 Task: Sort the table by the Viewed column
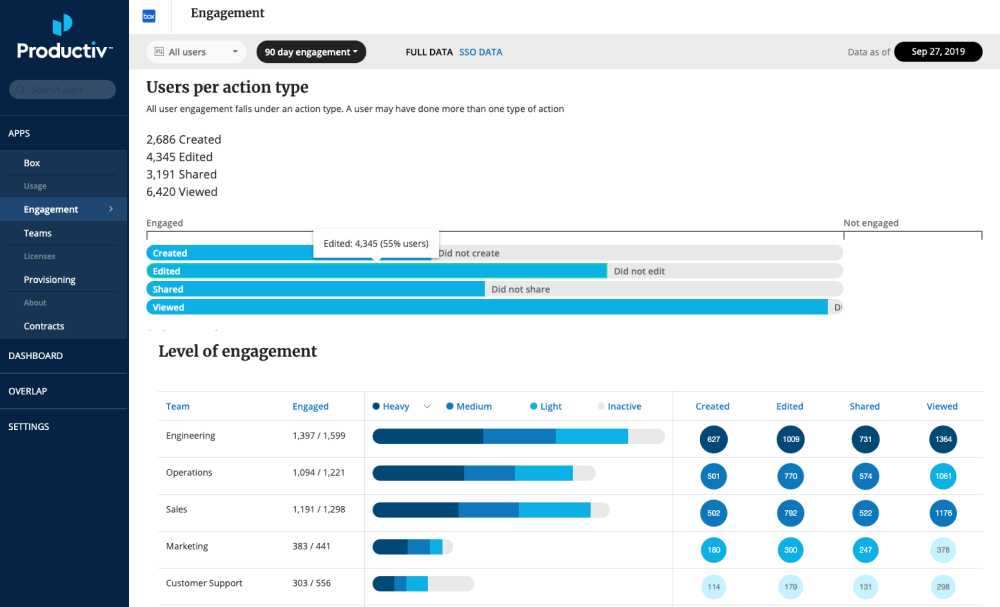(x=942, y=406)
